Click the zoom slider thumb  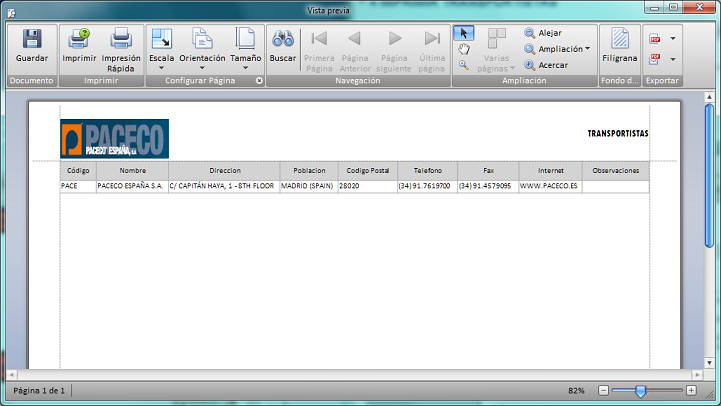click(x=640, y=391)
